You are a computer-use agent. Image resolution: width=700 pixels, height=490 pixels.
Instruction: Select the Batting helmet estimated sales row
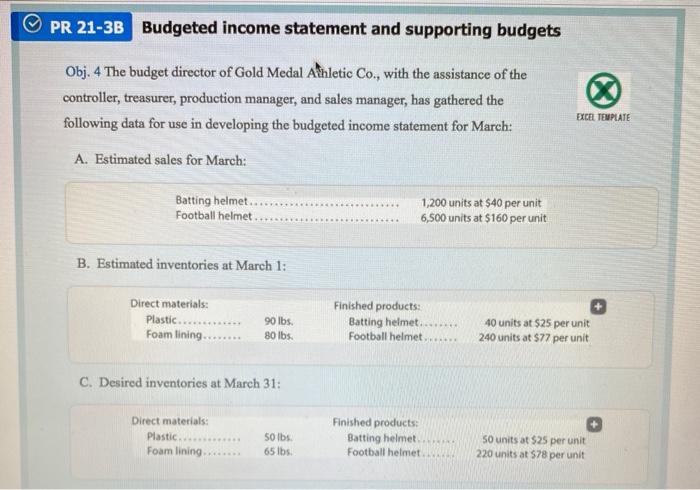(358, 202)
